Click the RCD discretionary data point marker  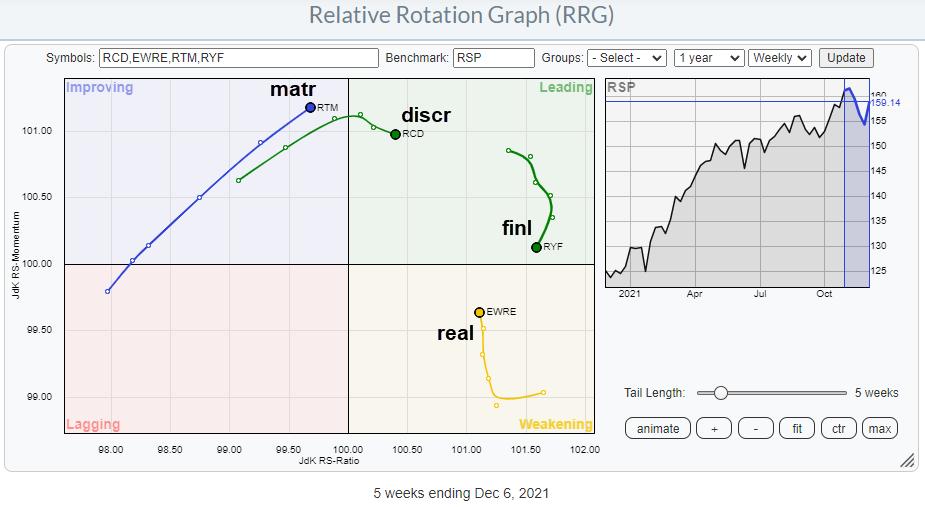point(395,134)
